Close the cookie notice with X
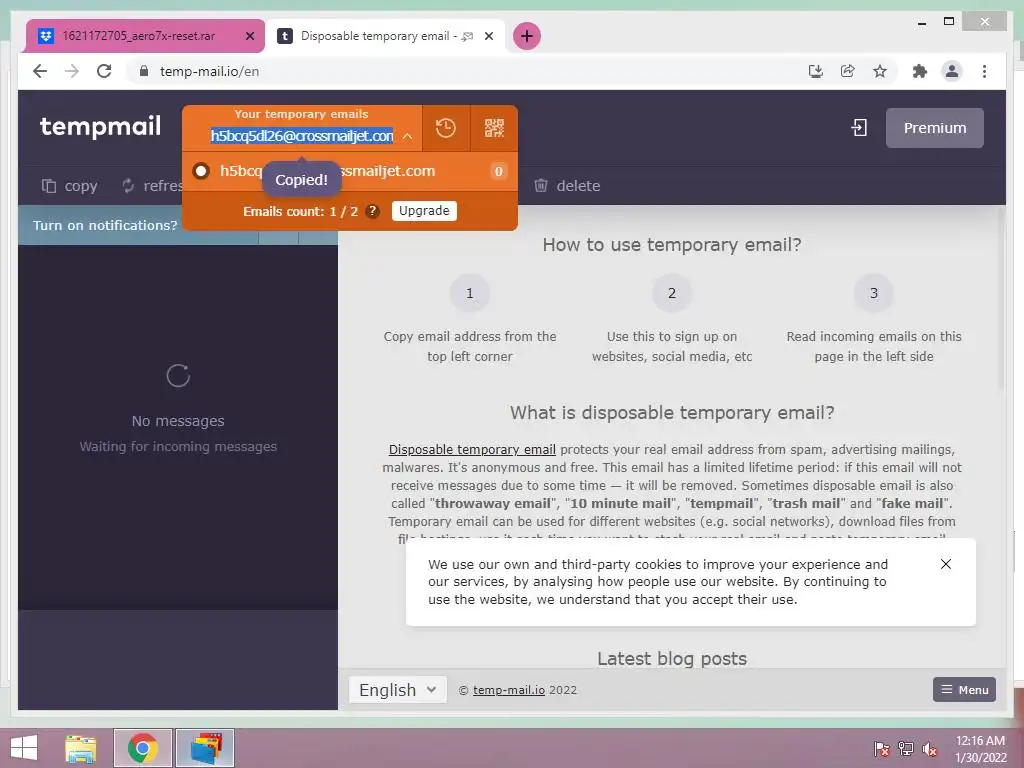 point(946,564)
